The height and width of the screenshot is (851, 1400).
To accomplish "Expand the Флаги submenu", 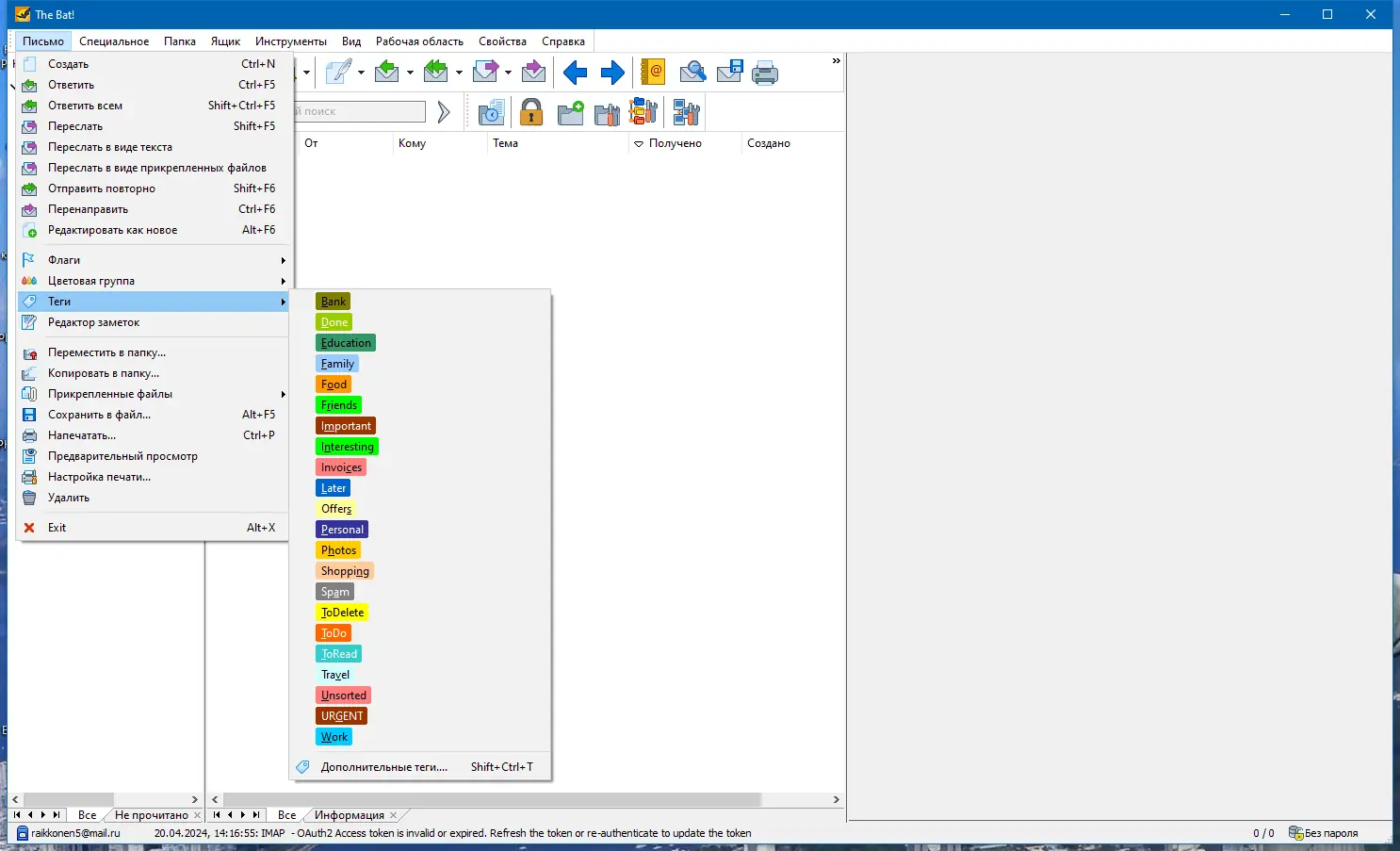I will tap(154, 260).
